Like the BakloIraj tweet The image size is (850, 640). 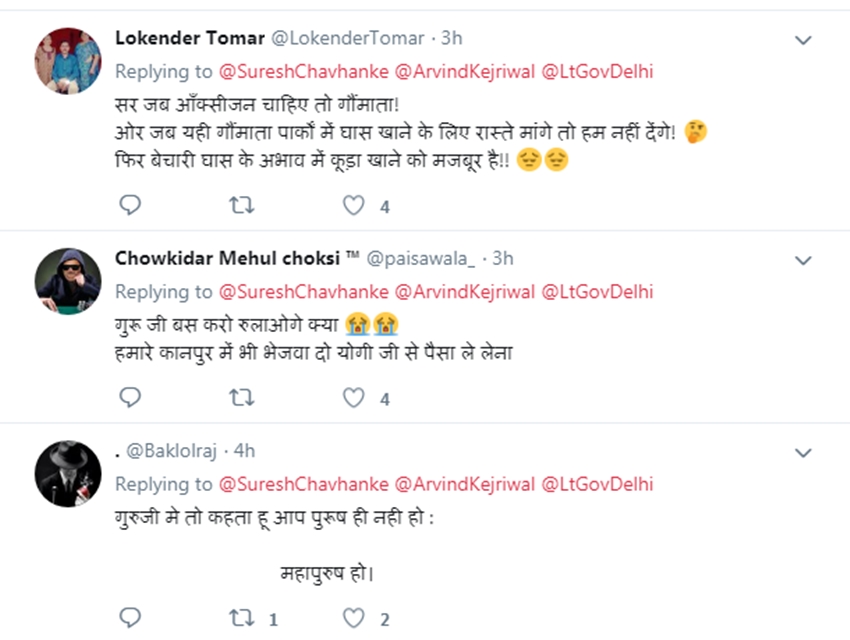353,617
